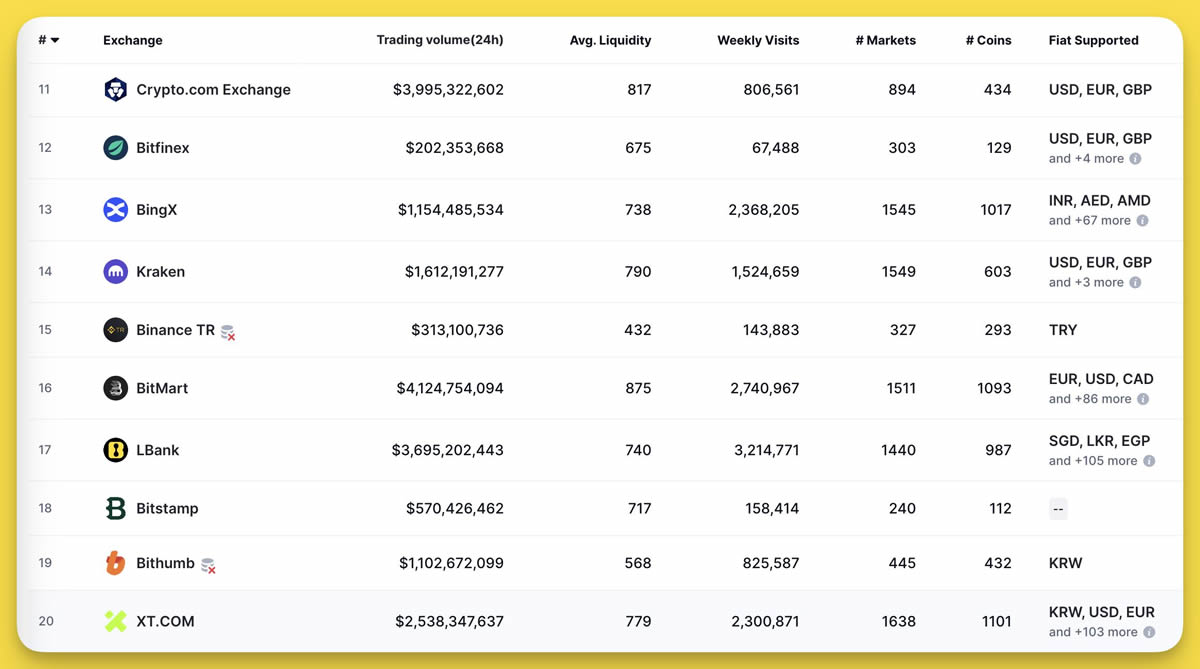Click the XT.COM green logo icon

click(115, 621)
